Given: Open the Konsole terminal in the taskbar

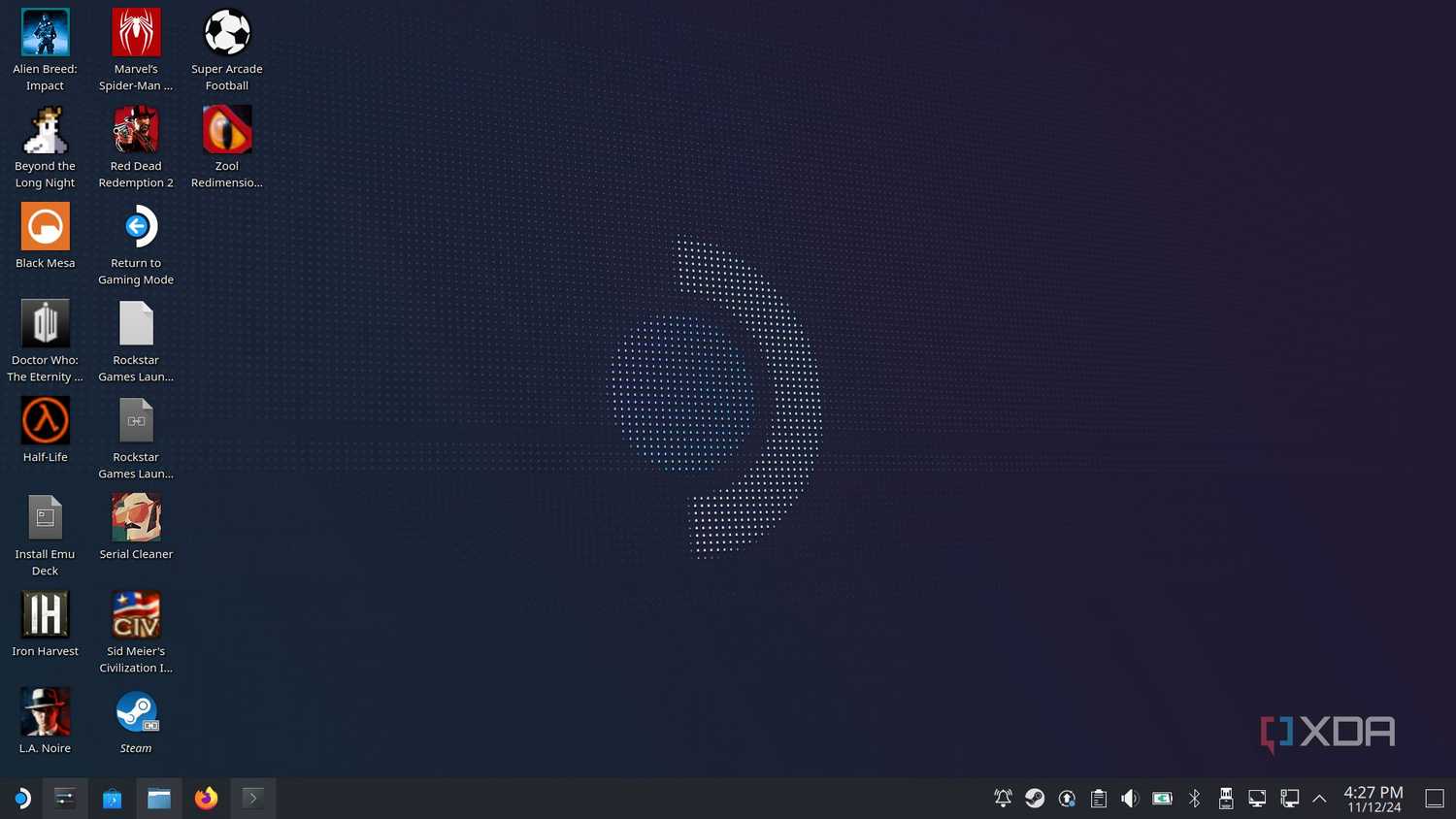Looking at the screenshot, I should coord(253,798).
